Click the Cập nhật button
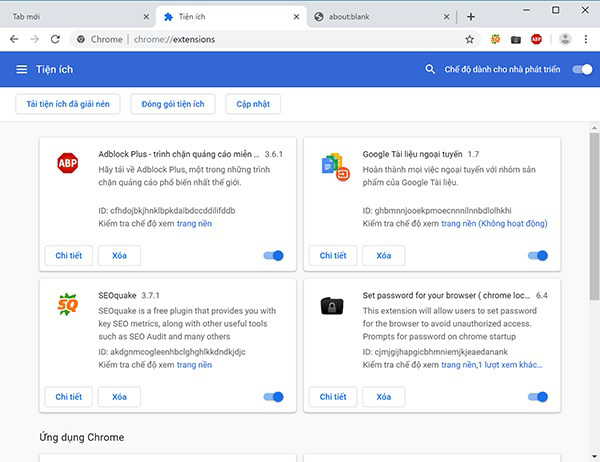The height and width of the screenshot is (462, 600). click(x=252, y=104)
